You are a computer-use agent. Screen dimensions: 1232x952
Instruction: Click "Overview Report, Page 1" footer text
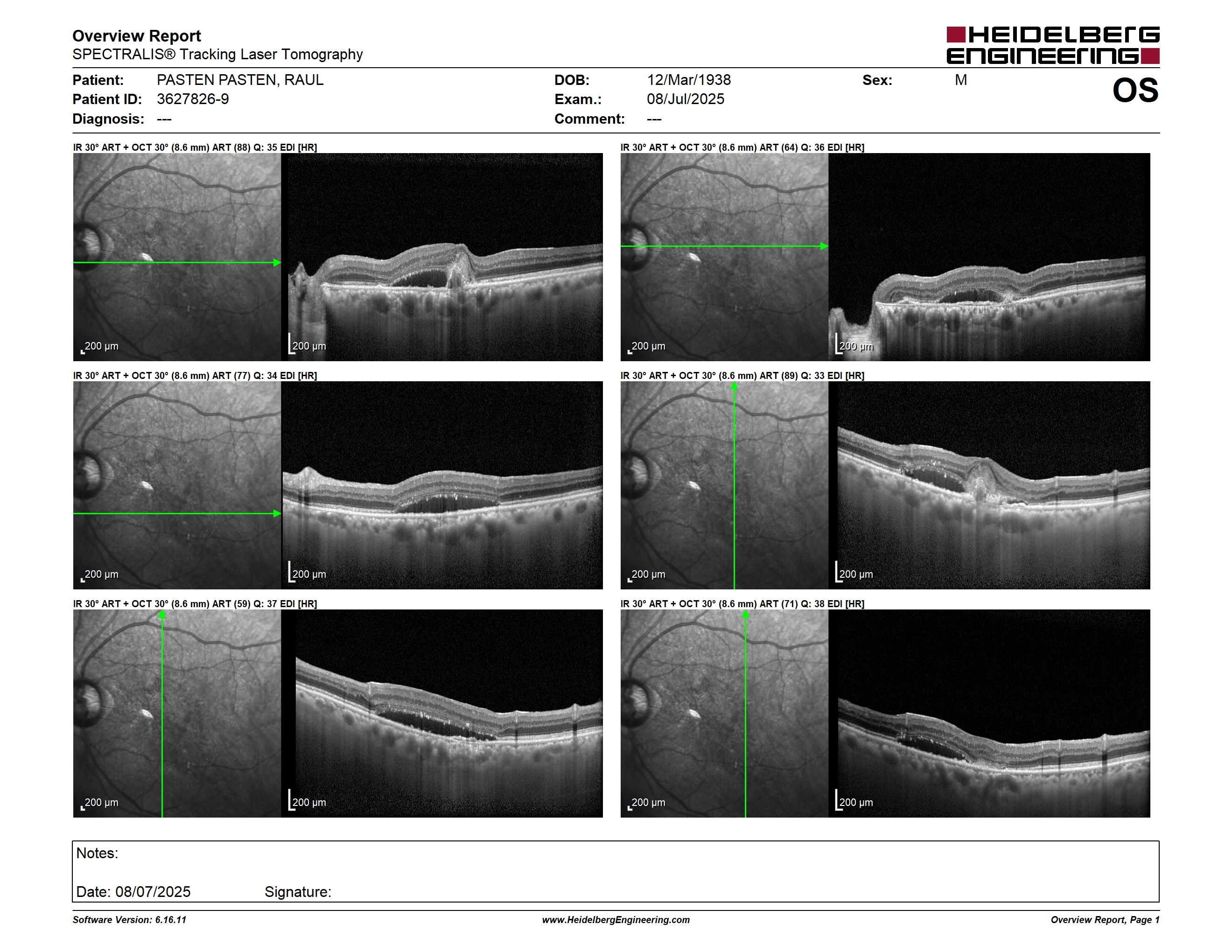1105,920
